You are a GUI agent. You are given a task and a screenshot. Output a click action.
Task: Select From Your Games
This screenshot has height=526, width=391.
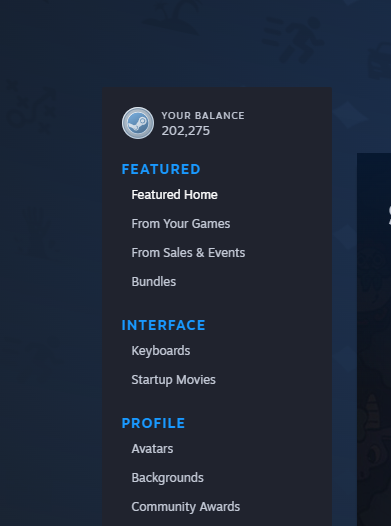pos(181,223)
